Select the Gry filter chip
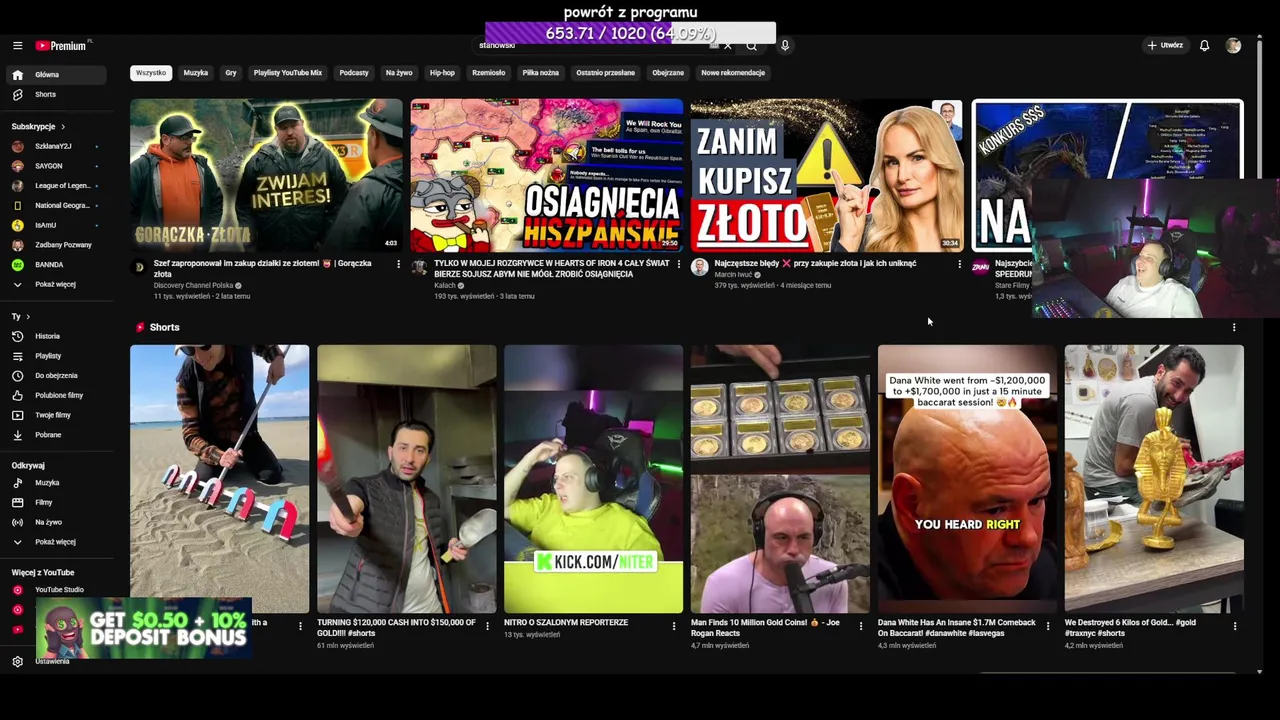Viewport: 1280px width, 720px height. pyautogui.click(x=231, y=73)
